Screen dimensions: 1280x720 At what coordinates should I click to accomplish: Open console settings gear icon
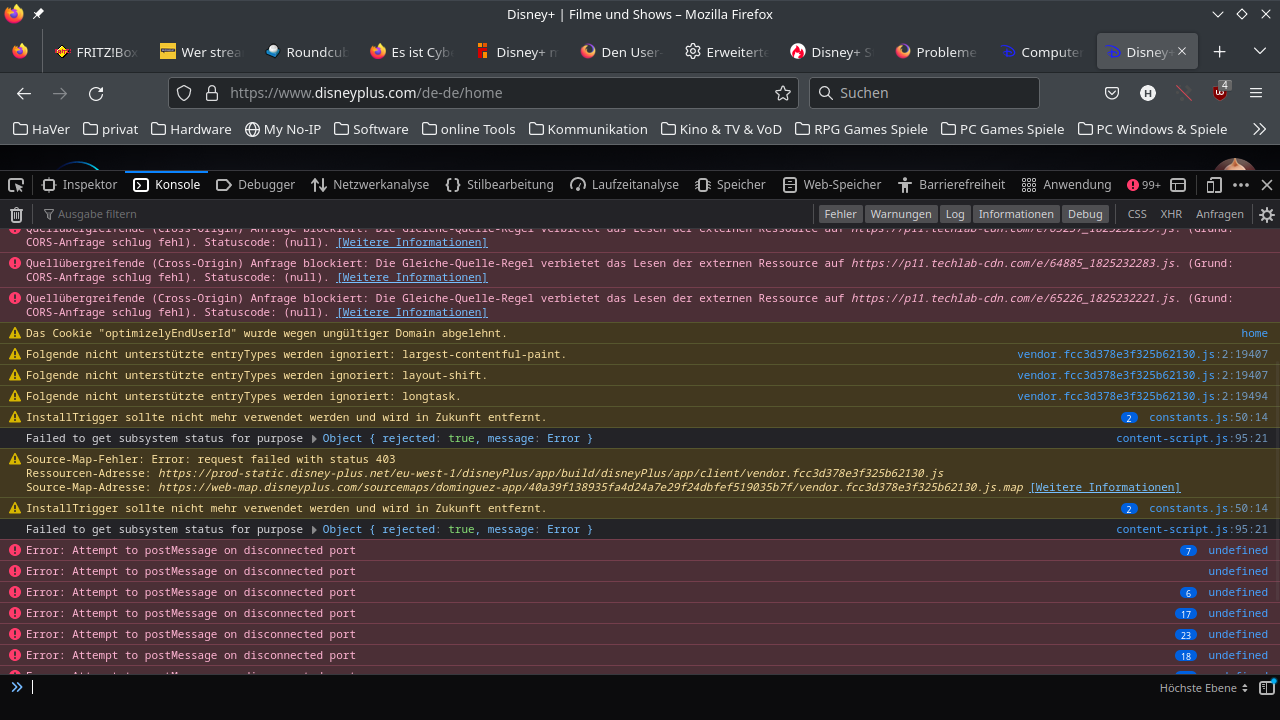(1266, 214)
